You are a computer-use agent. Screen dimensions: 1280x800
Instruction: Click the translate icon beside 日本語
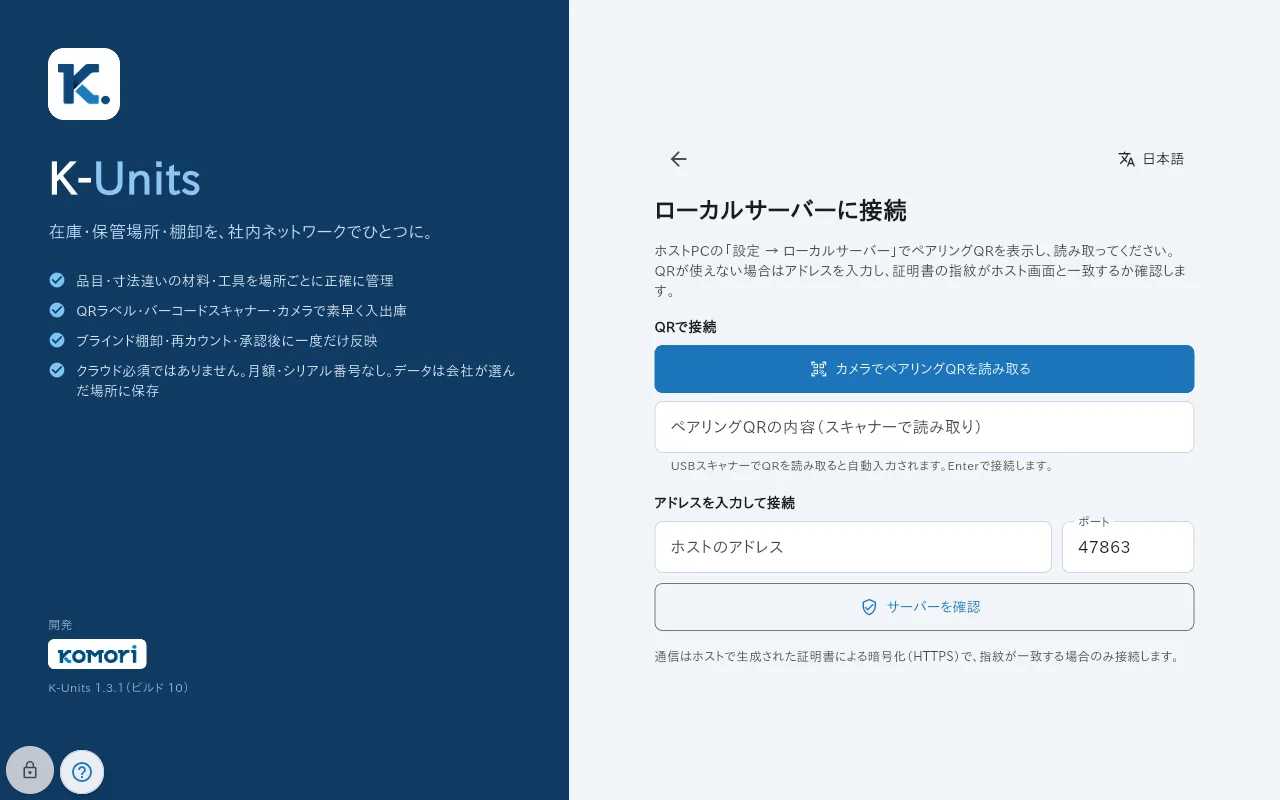click(x=1127, y=159)
